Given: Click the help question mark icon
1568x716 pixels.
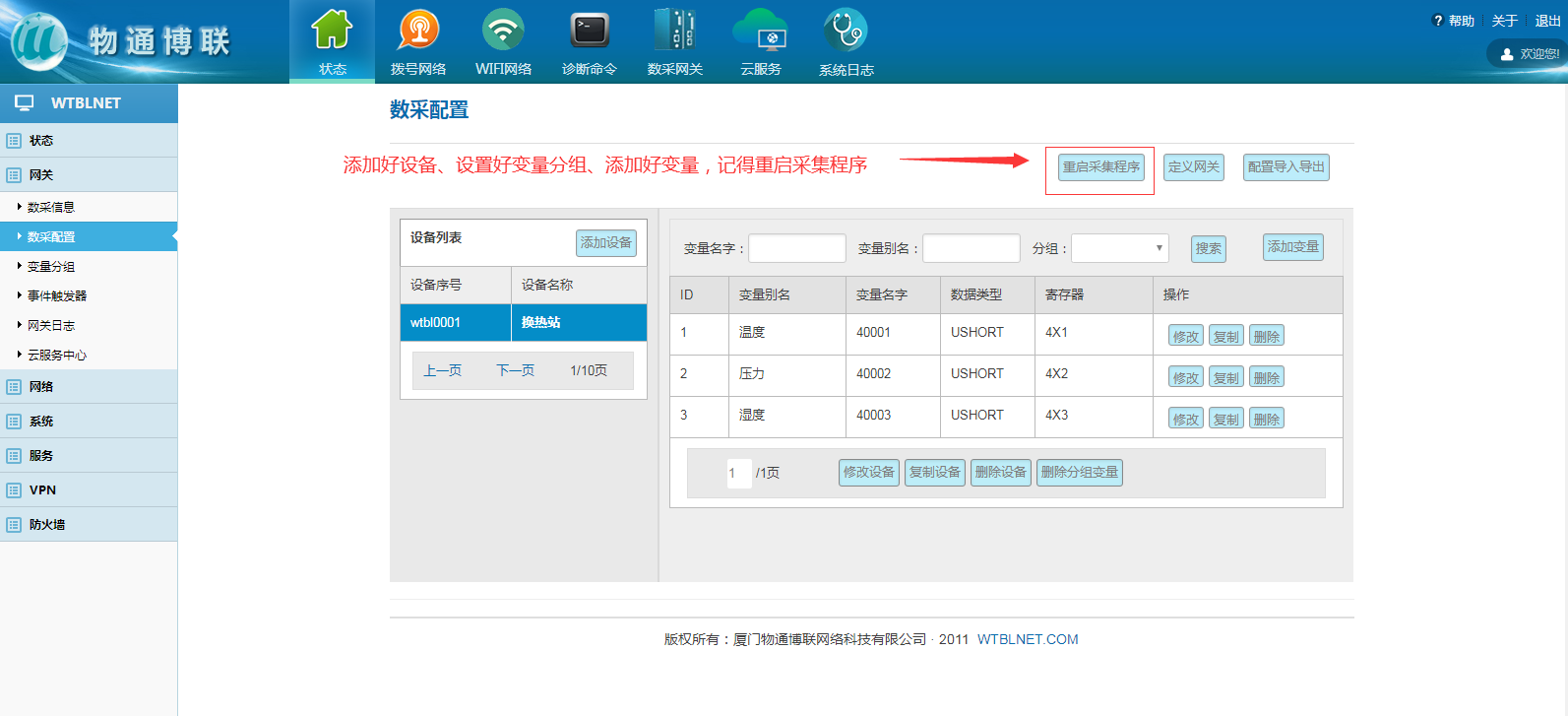Looking at the screenshot, I should click(x=1438, y=21).
